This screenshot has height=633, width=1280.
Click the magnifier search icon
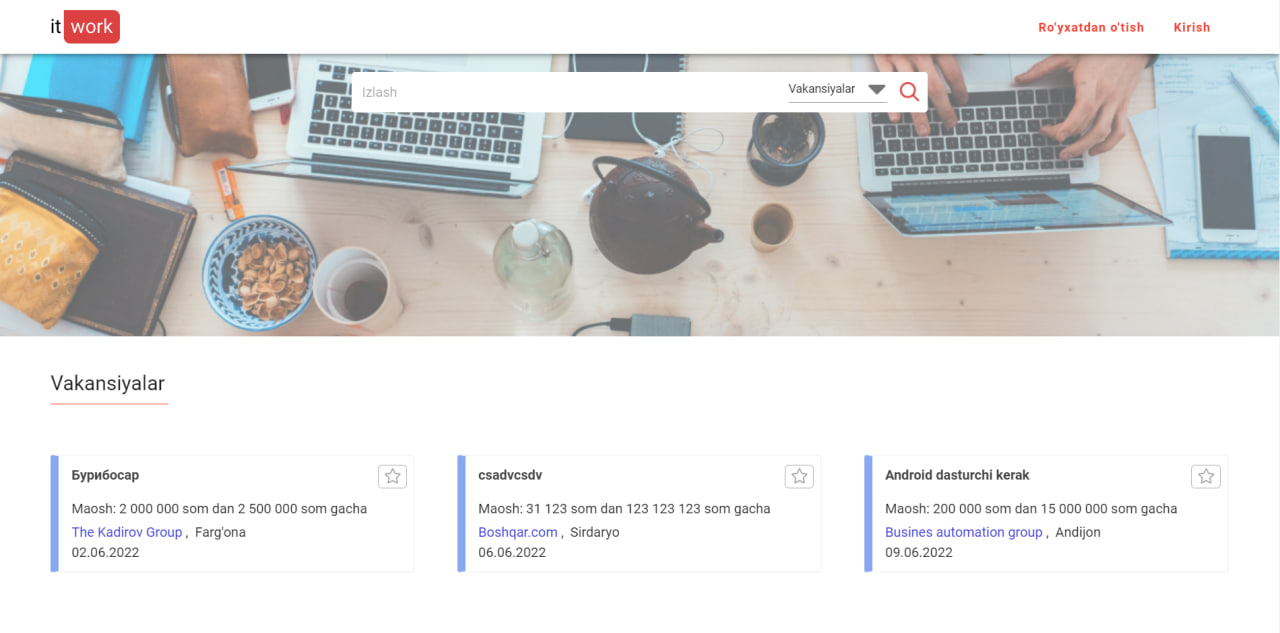coord(909,92)
